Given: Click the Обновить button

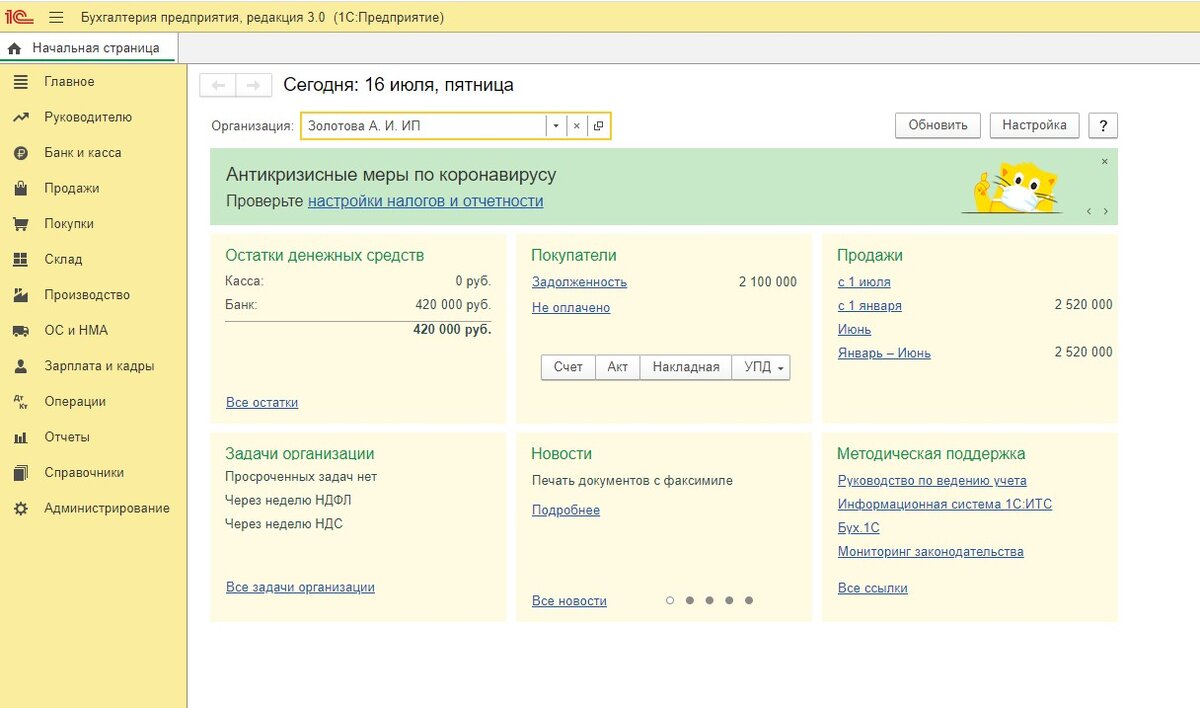Looking at the screenshot, I should coord(938,125).
